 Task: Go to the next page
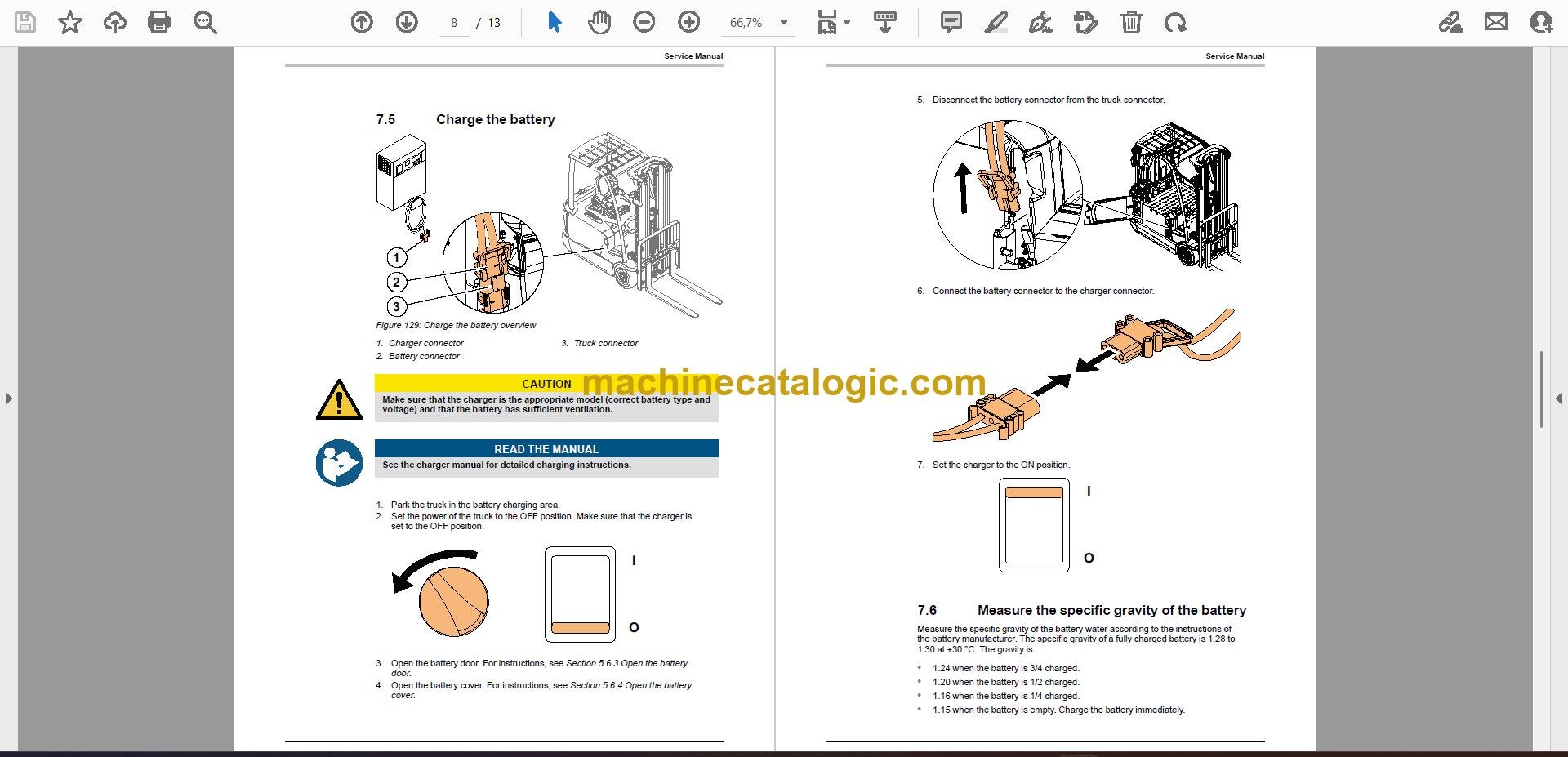pos(407,23)
